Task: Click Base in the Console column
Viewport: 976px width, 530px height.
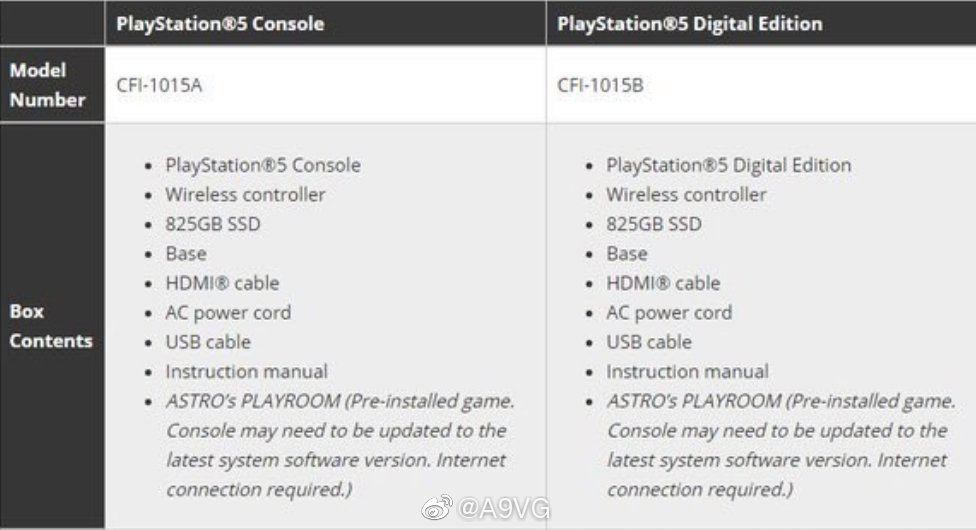Action: pos(186,253)
